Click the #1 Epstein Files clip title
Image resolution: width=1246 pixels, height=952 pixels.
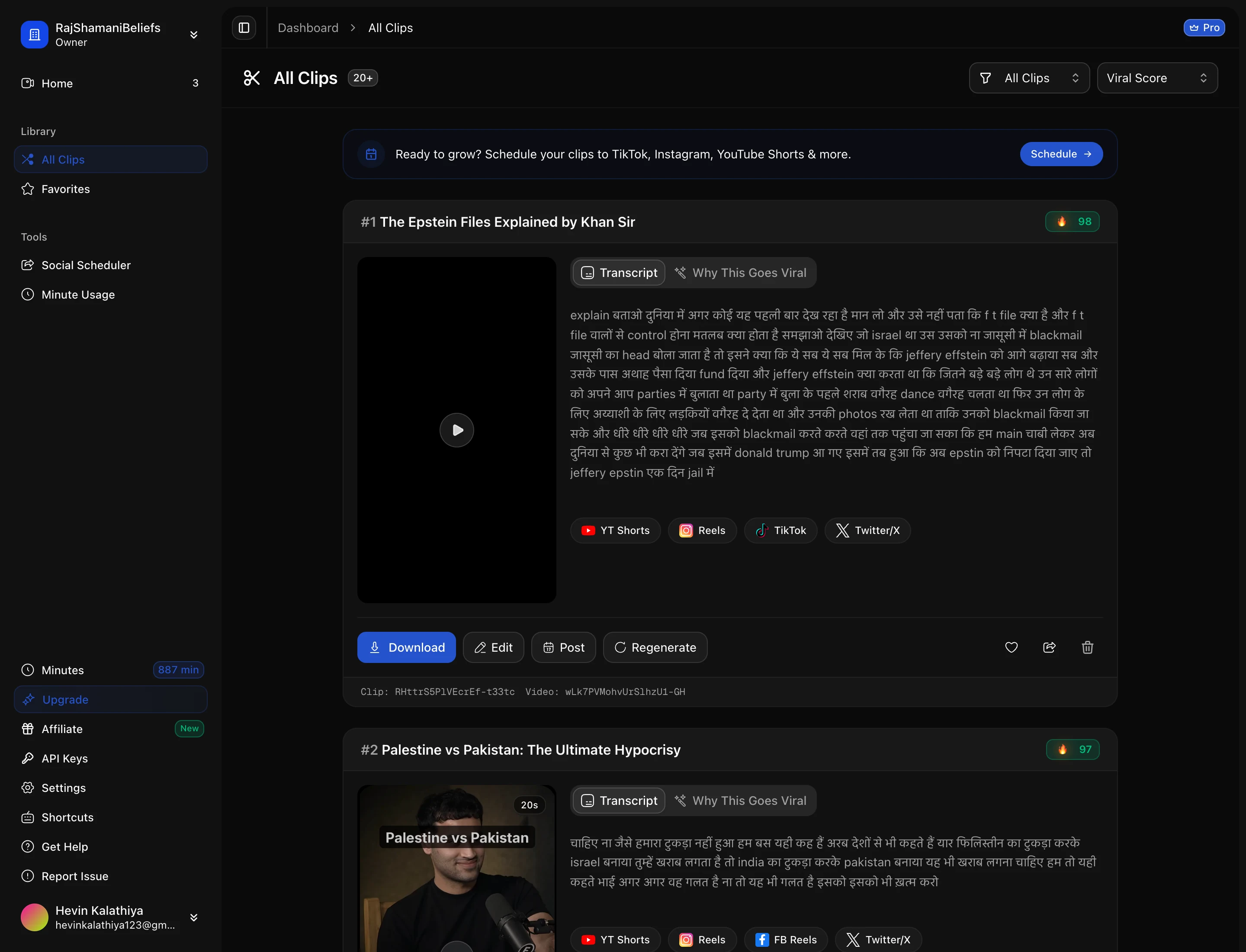point(498,222)
